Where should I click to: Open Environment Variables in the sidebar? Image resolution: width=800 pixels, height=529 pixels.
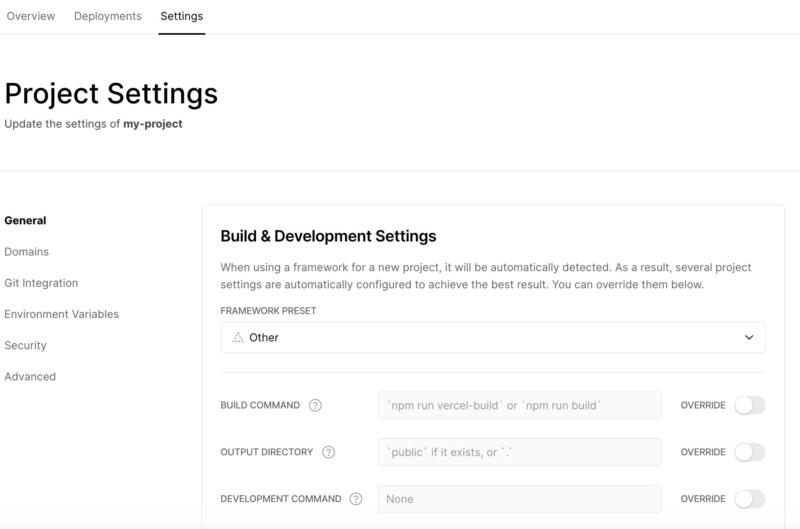61,314
